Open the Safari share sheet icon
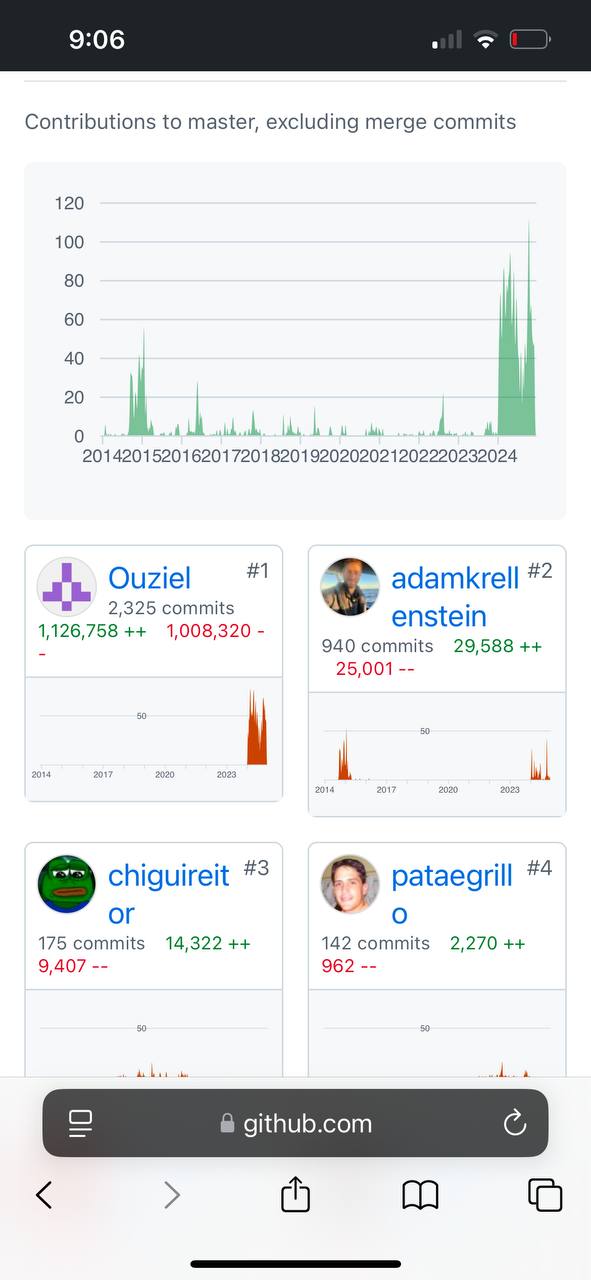Screen dimensions: 591x1280 (295, 1193)
